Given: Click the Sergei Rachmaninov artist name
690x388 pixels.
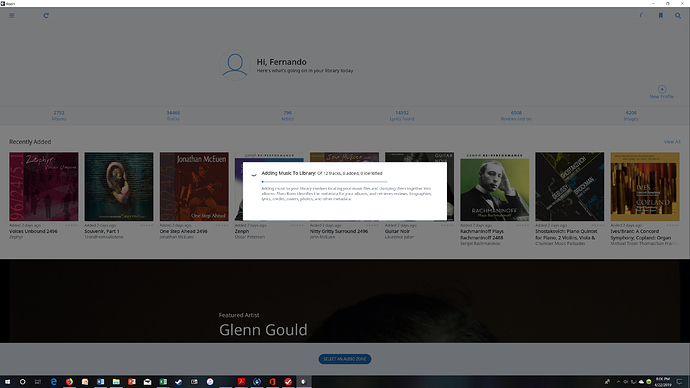Looking at the screenshot, I should pos(480,243).
